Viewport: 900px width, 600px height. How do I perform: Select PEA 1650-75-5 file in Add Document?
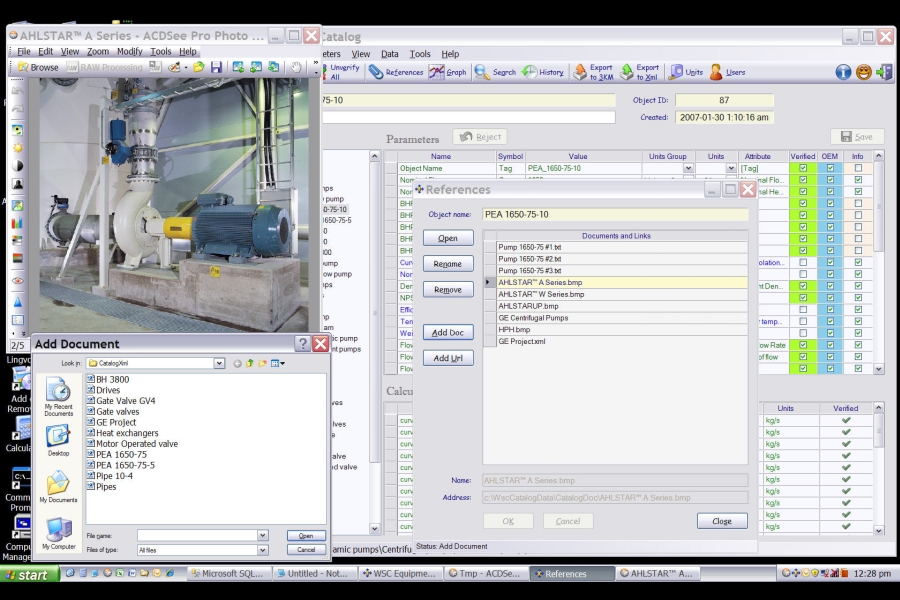click(x=121, y=466)
